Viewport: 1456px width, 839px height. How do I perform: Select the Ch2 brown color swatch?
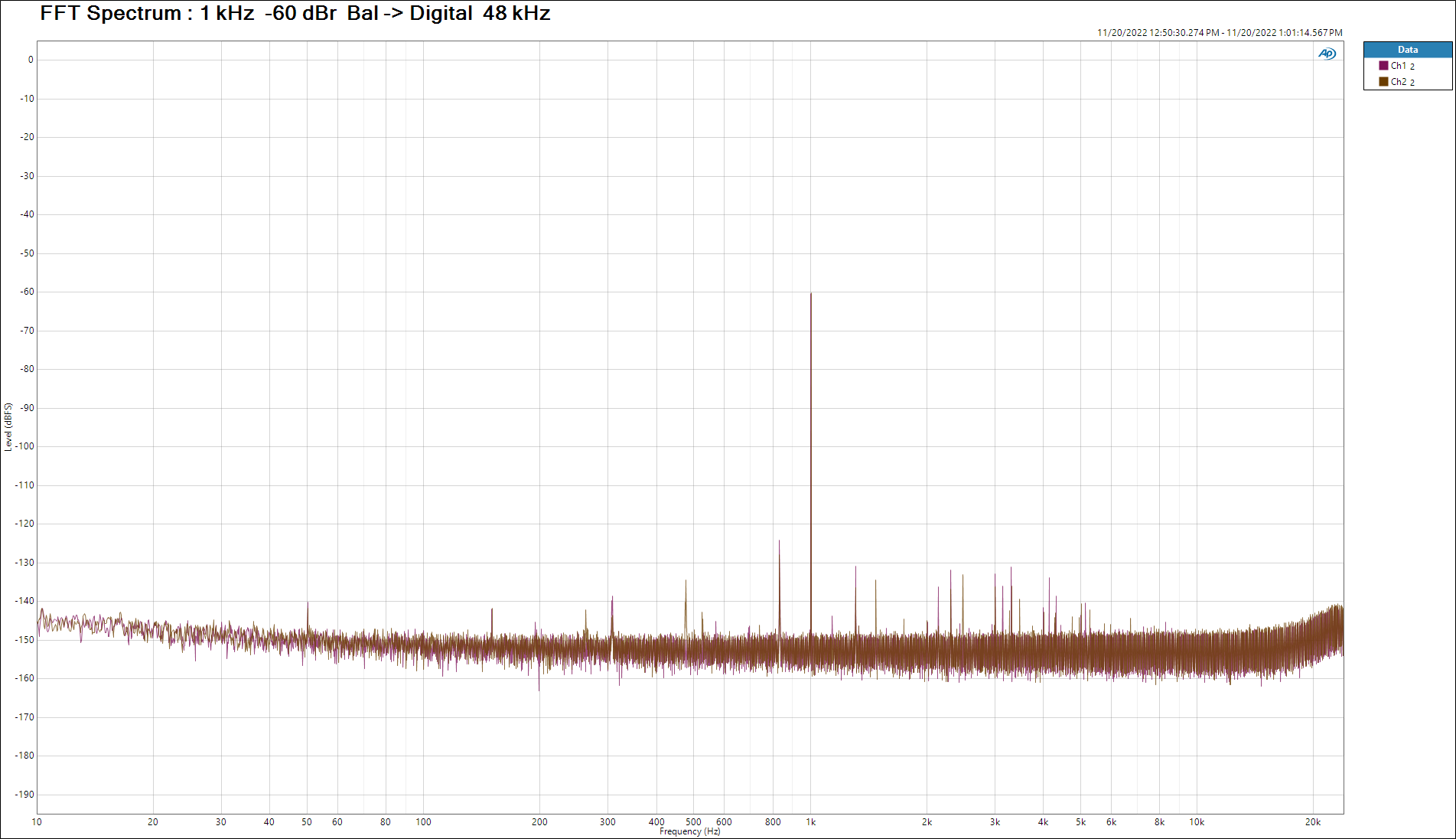(1383, 82)
